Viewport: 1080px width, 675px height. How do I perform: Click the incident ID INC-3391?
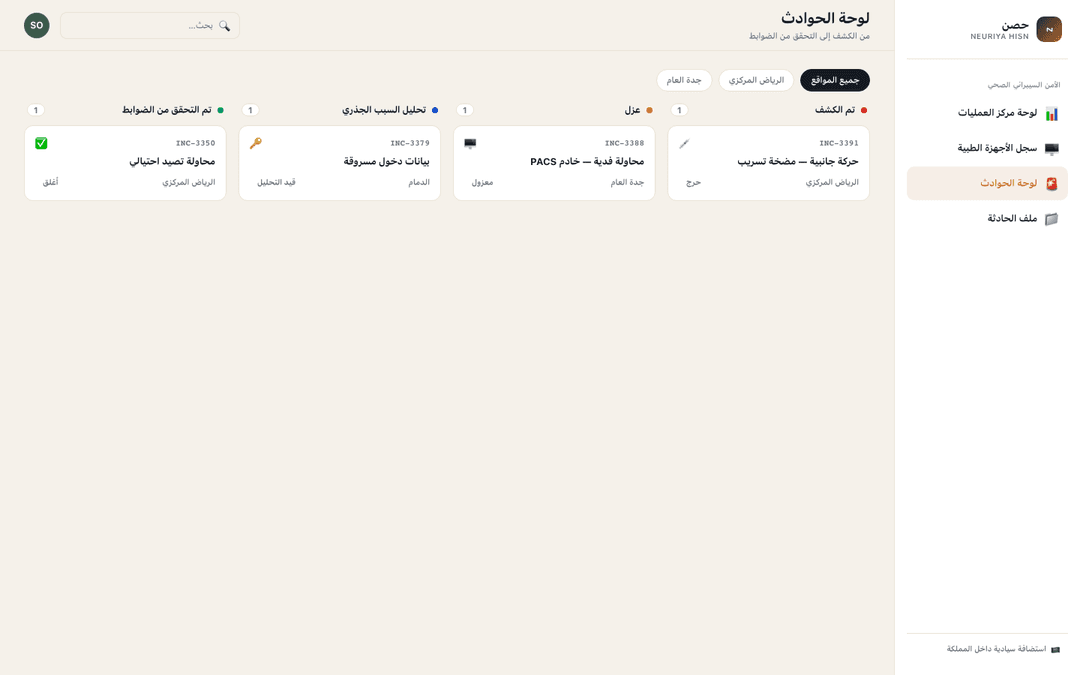[x=839, y=143]
